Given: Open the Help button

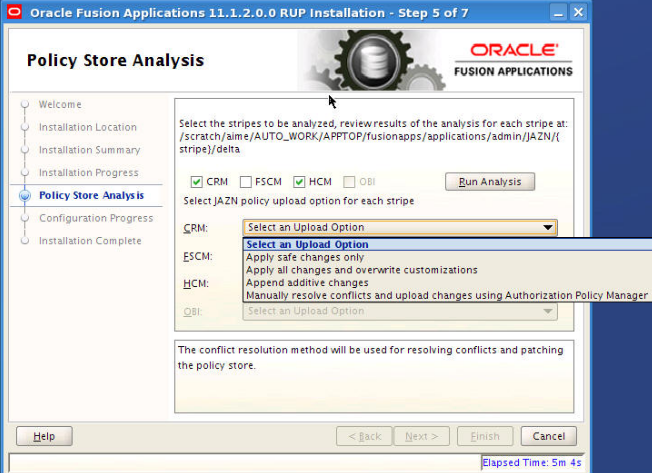Looking at the screenshot, I should (44, 436).
